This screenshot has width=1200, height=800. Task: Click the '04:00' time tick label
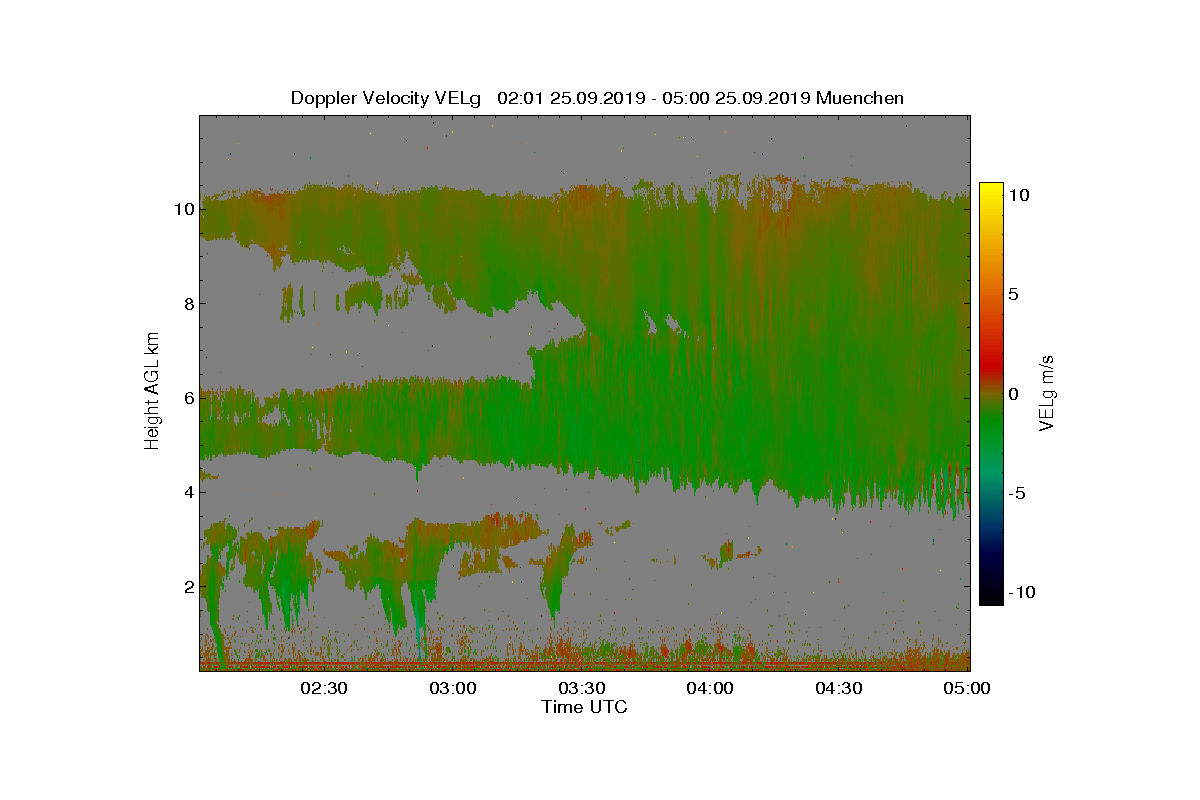(x=711, y=689)
